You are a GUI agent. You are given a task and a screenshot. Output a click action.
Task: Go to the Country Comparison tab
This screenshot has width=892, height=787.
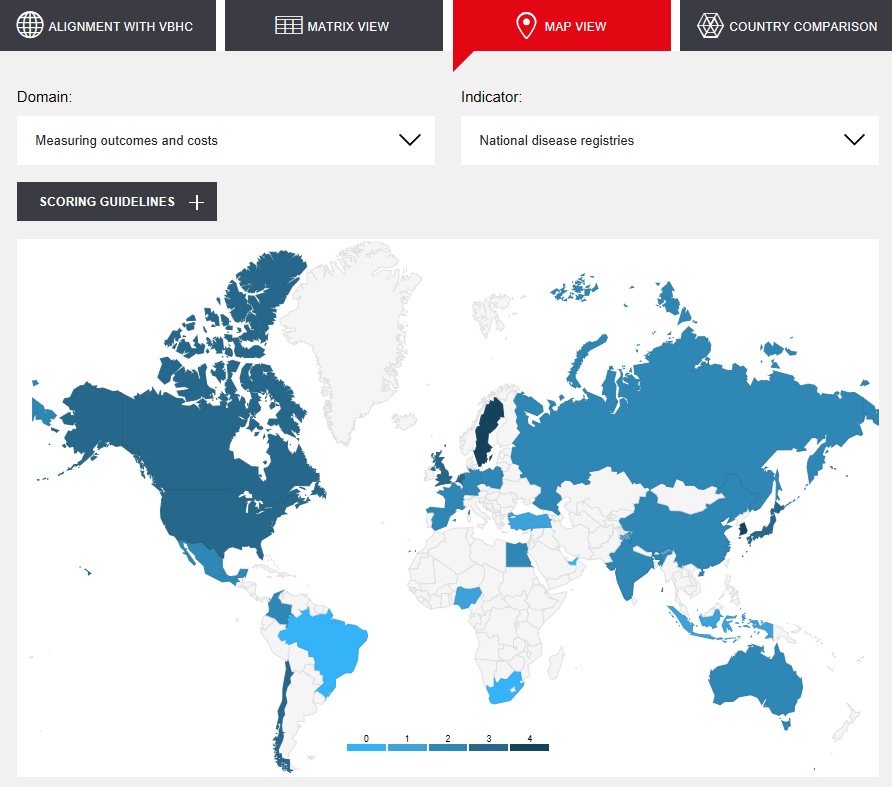pyautogui.click(x=786, y=26)
